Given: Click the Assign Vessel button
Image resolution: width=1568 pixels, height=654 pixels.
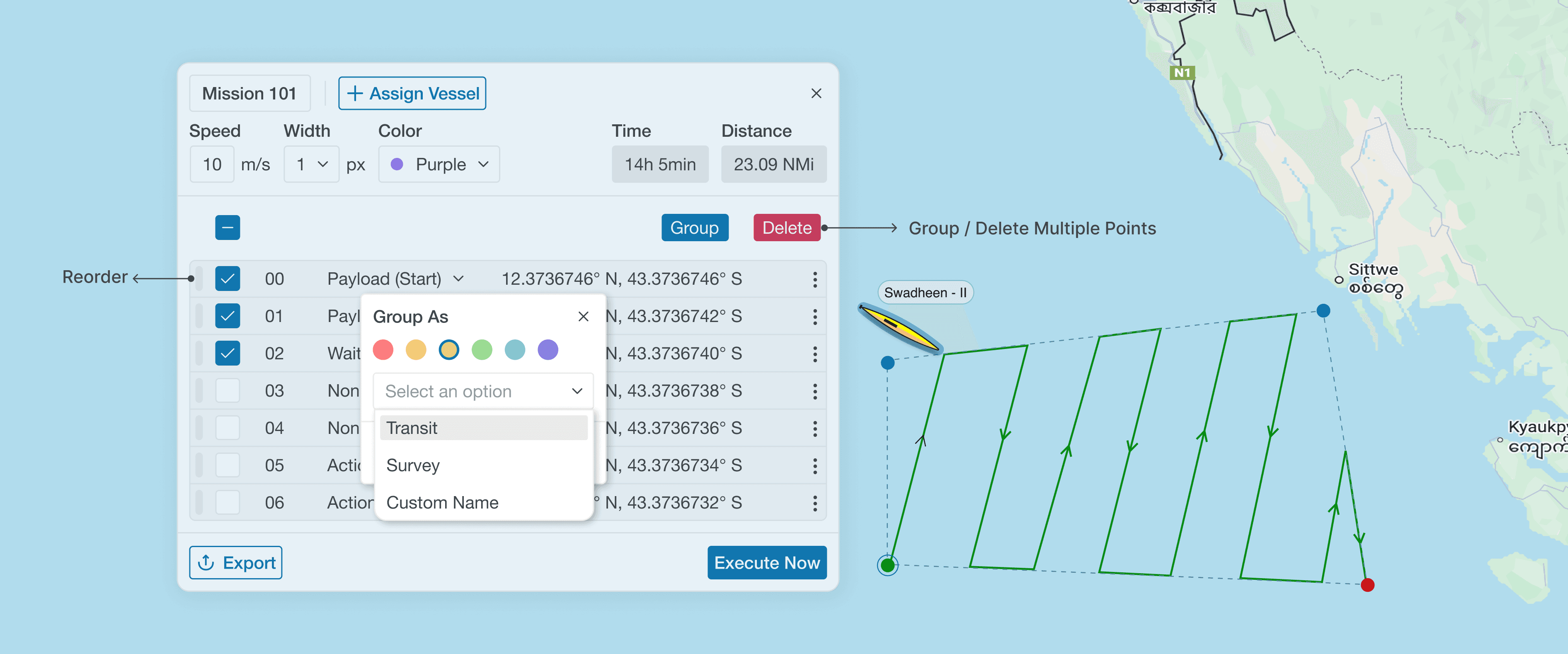Looking at the screenshot, I should [x=412, y=93].
